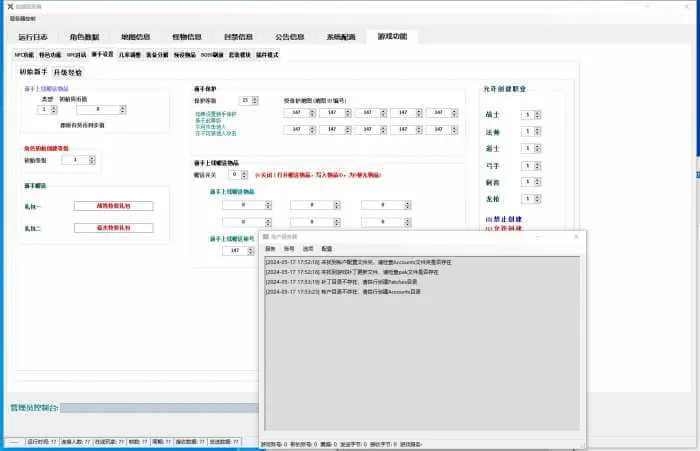The width and height of the screenshot is (700, 451).
Task: Click the 礼包一 gift pack button
Action: [113, 206]
